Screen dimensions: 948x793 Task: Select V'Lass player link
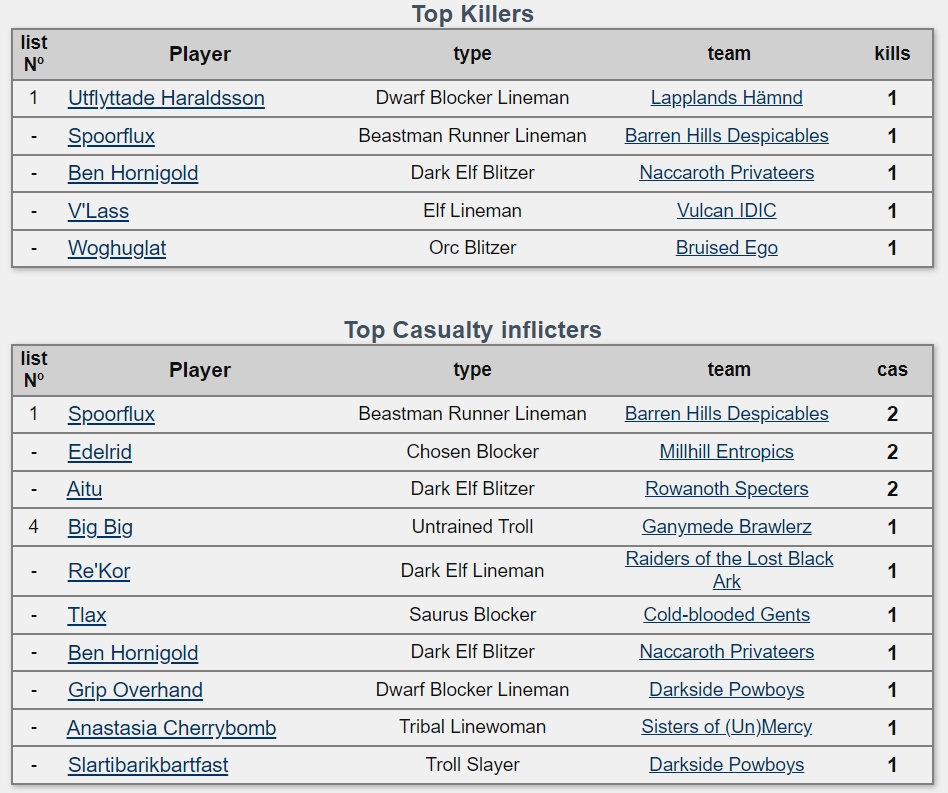(x=98, y=211)
